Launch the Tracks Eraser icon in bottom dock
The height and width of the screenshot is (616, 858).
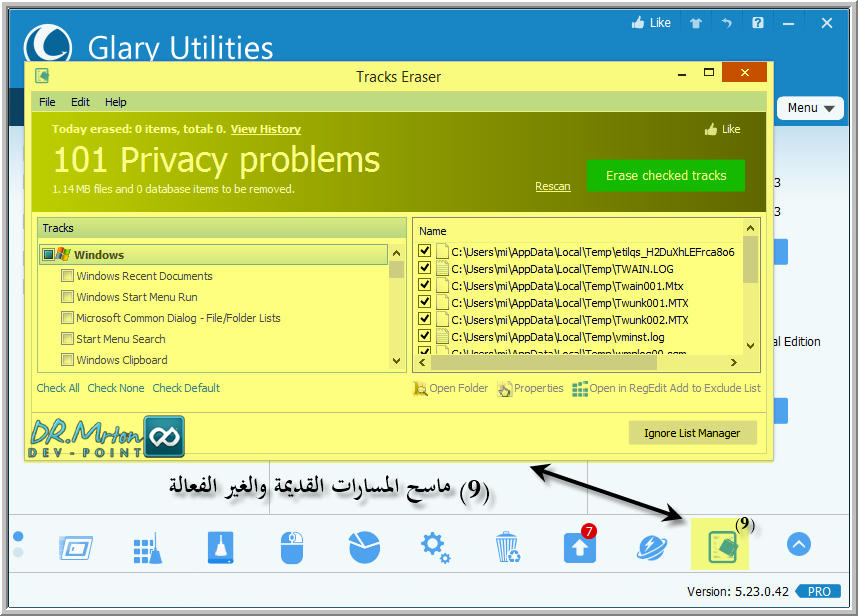722,547
